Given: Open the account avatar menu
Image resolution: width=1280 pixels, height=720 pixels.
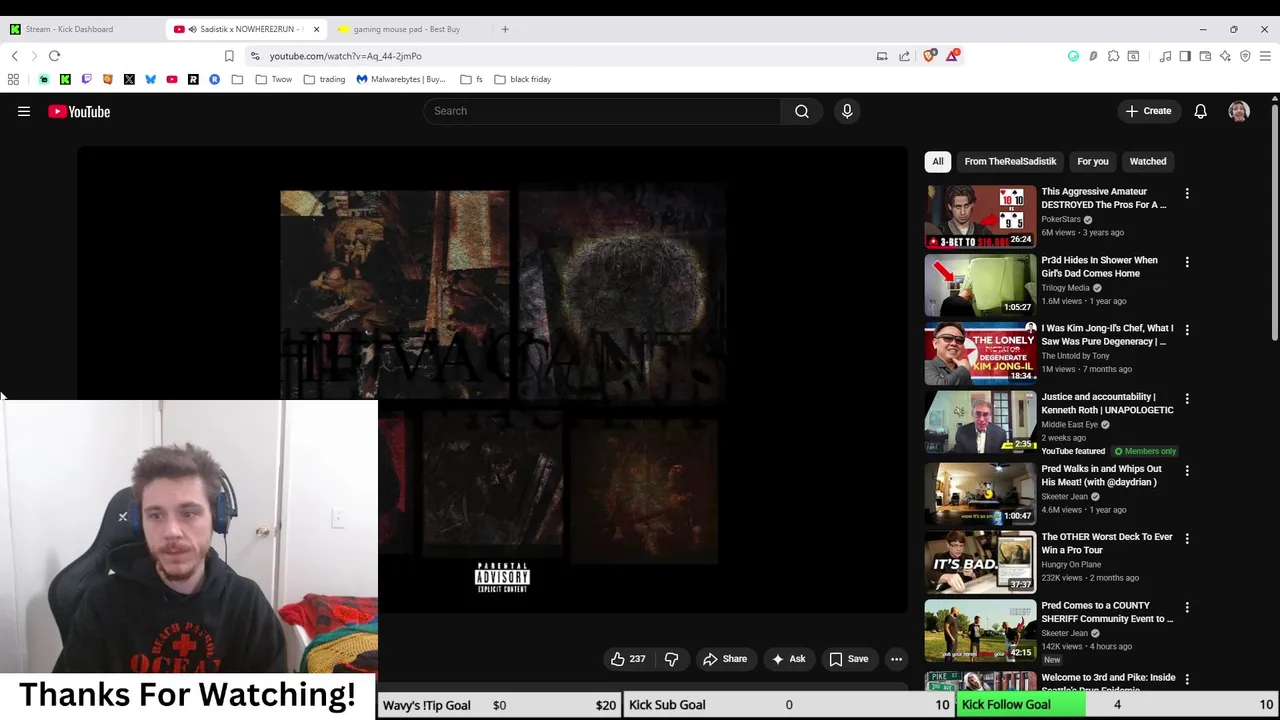Looking at the screenshot, I should coord(1239,111).
